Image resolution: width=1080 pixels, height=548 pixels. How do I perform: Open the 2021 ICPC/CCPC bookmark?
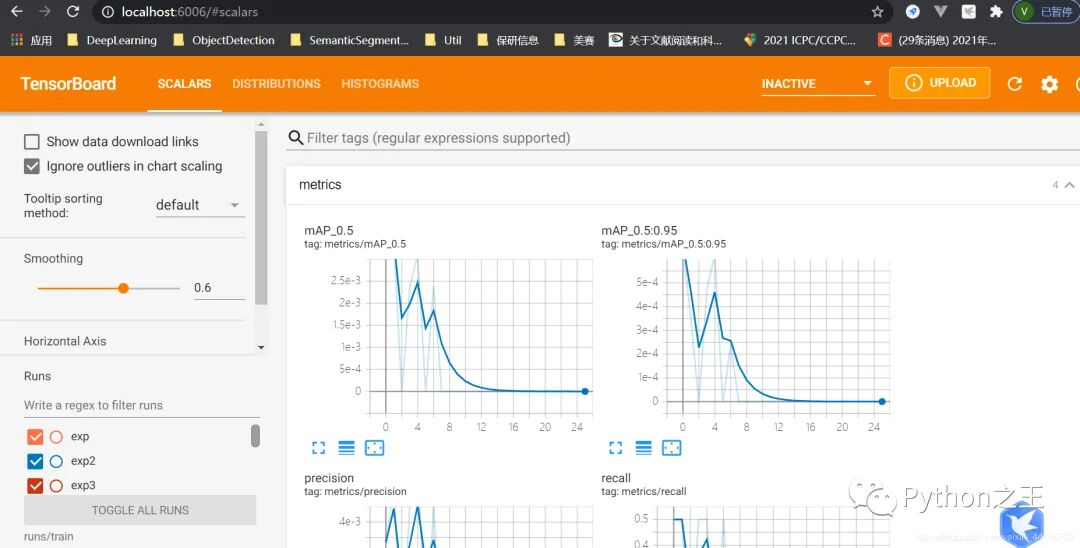coord(800,40)
